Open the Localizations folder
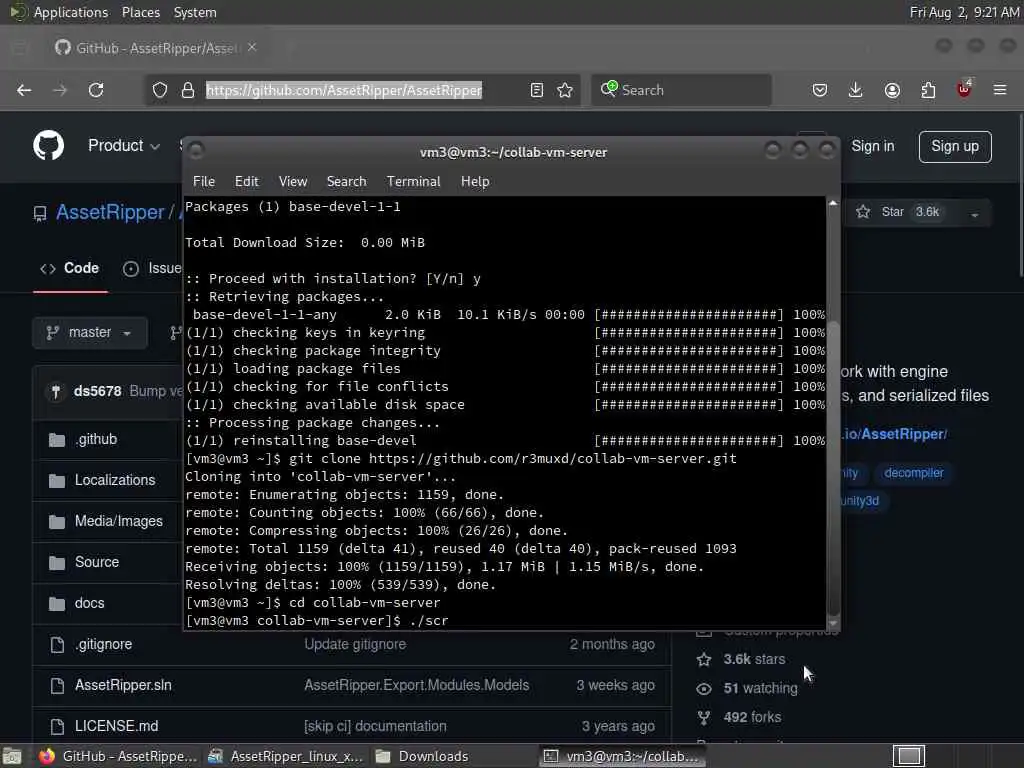1024x768 pixels. pos(115,480)
